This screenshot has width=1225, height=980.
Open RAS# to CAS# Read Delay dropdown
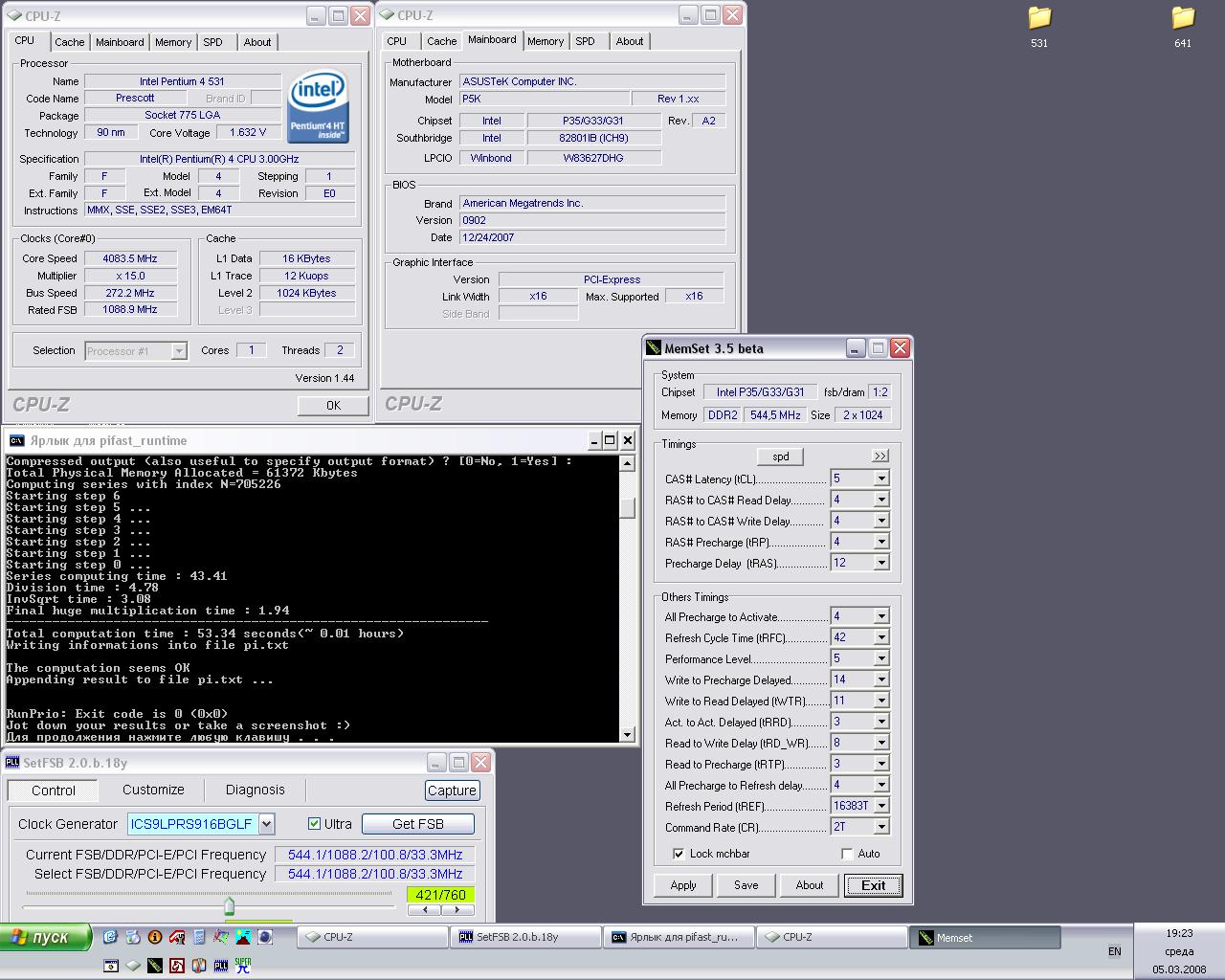tap(881, 500)
